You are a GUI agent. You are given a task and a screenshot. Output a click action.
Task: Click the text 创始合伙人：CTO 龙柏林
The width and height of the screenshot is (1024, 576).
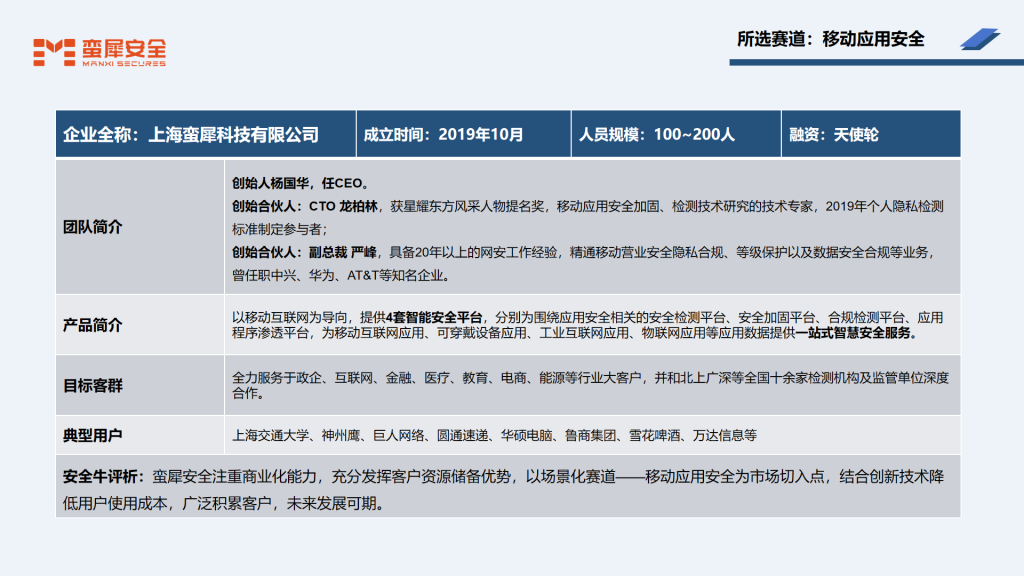pos(305,206)
